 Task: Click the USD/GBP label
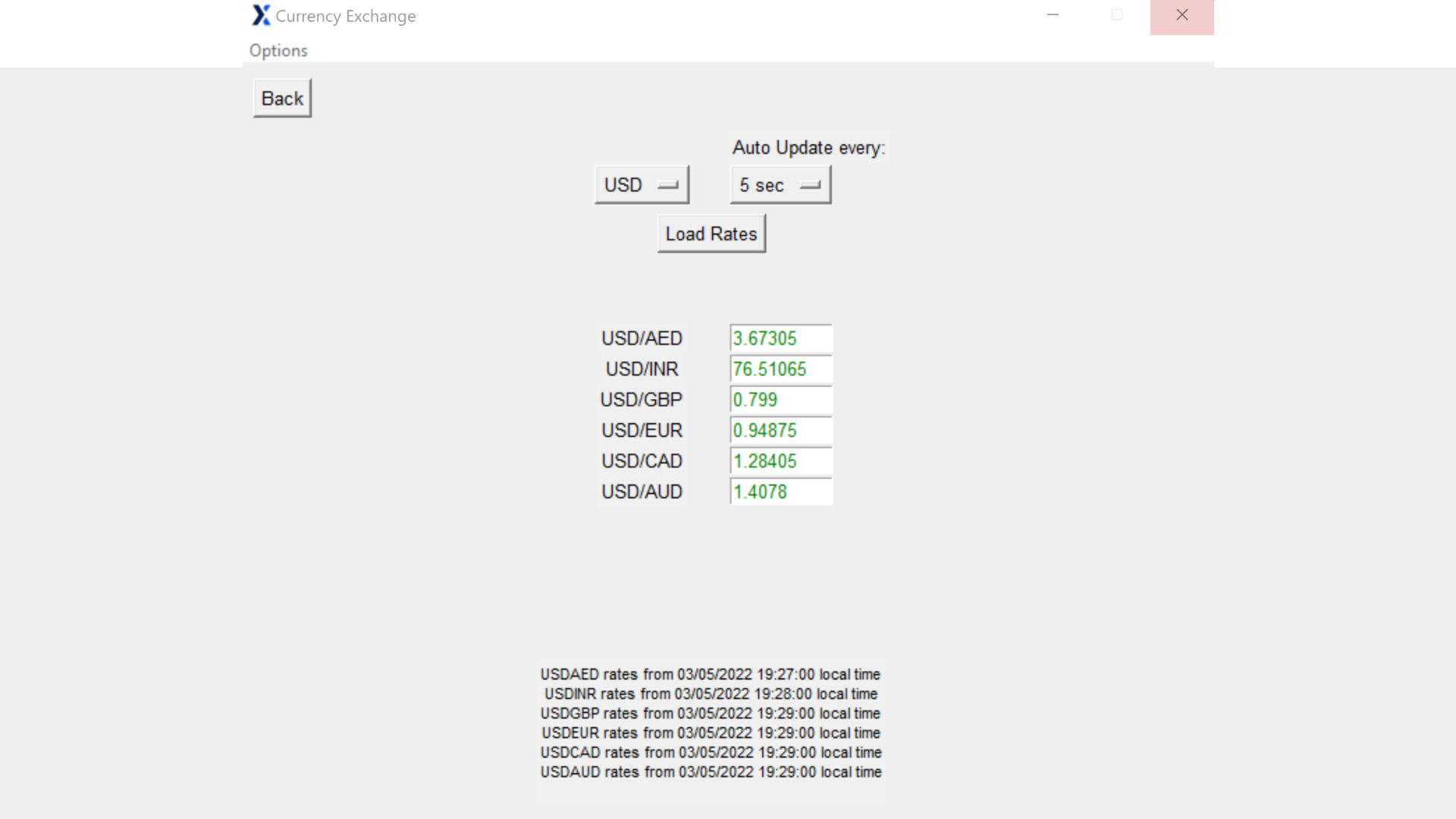click(642, 400)
